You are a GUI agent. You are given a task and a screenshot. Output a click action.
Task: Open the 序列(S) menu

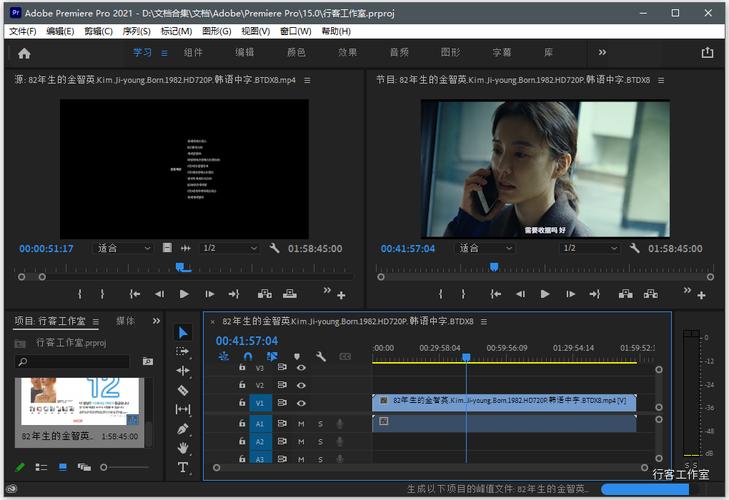(136, 31)
